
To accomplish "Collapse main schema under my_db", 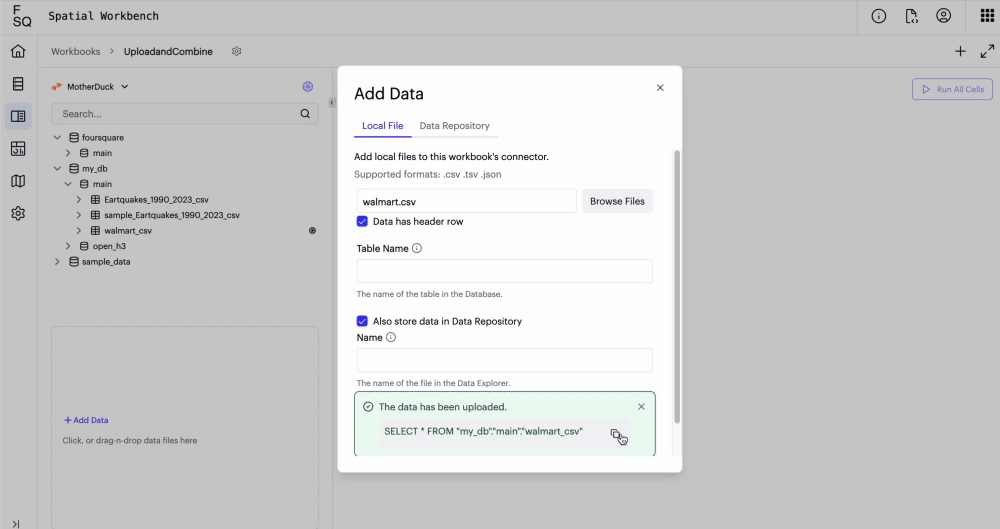I will click(68, 184).
